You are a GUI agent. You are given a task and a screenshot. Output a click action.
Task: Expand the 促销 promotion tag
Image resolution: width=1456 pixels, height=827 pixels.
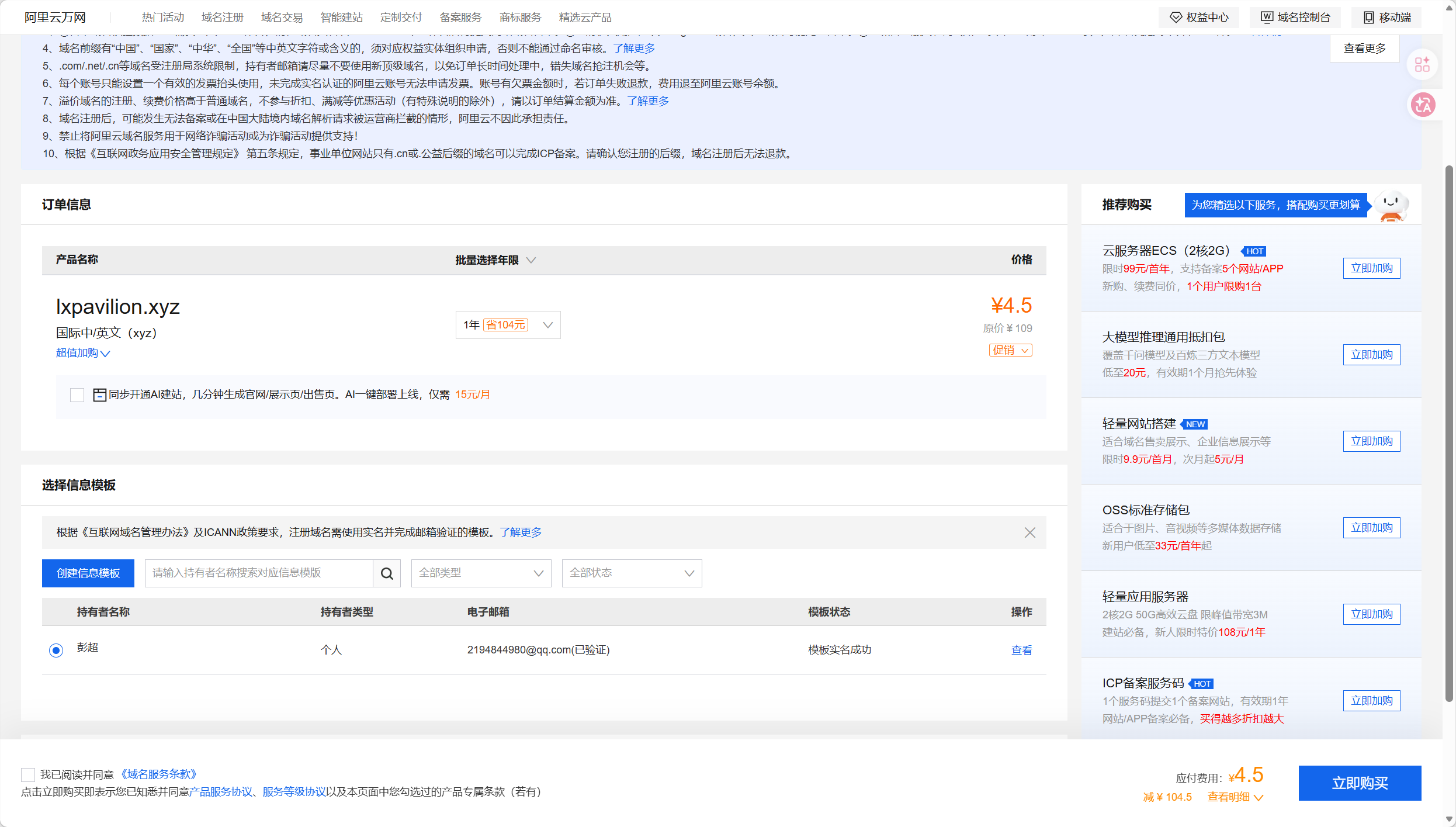click(1010, 350)
